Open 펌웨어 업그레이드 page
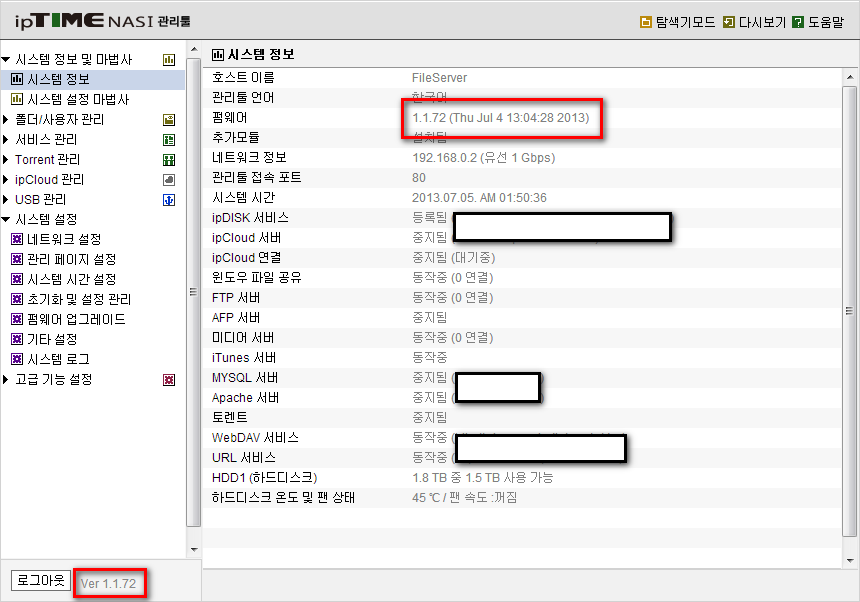860x602 pixels. point(69,320)
